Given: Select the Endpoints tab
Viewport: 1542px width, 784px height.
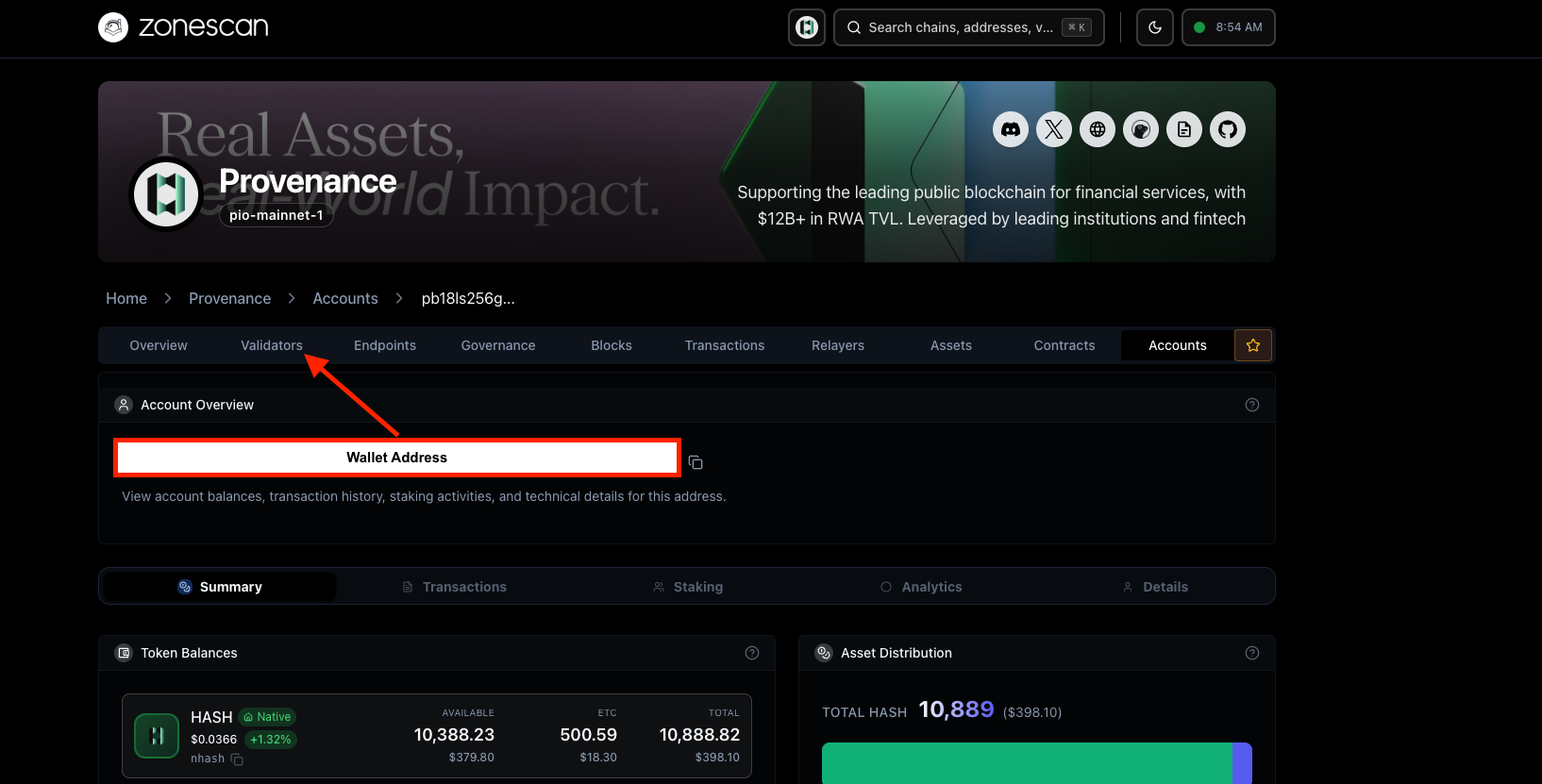Looking at the screenshot, I should tap(385, 345).
